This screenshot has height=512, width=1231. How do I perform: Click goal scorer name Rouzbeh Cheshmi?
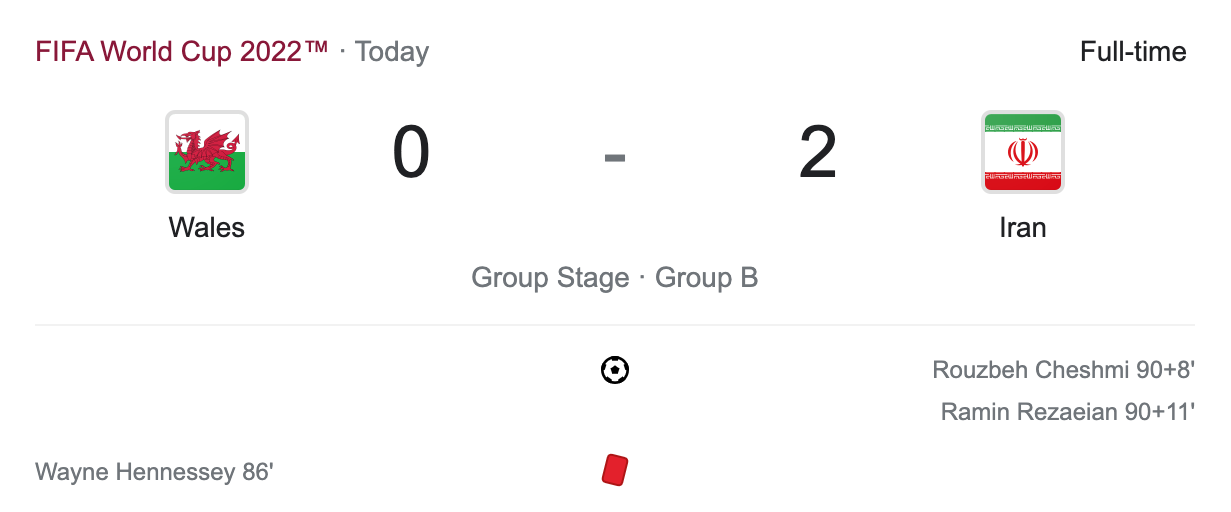click(1030, 371)
